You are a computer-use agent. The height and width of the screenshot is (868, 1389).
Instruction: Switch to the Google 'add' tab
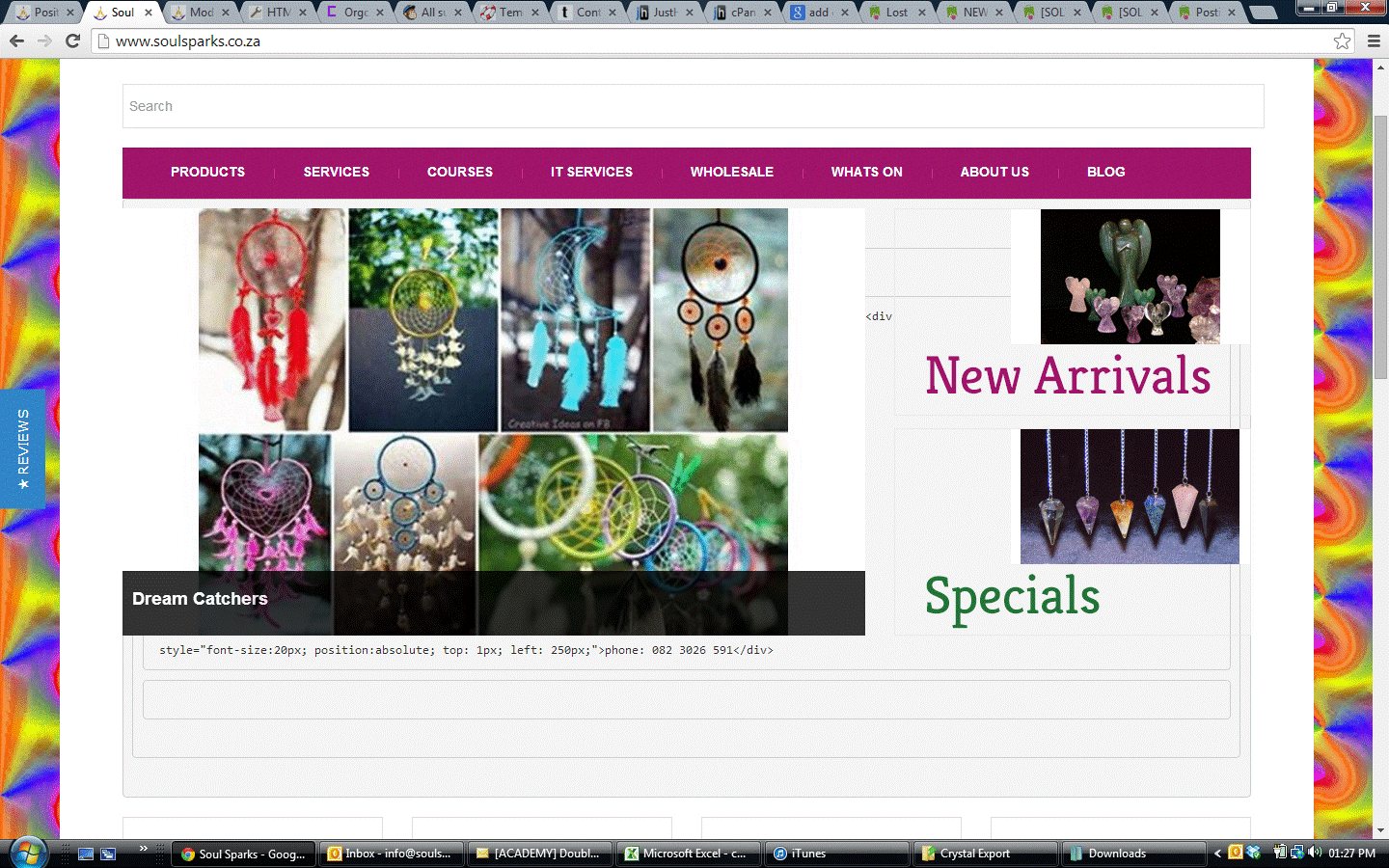(x=818, y=13)
